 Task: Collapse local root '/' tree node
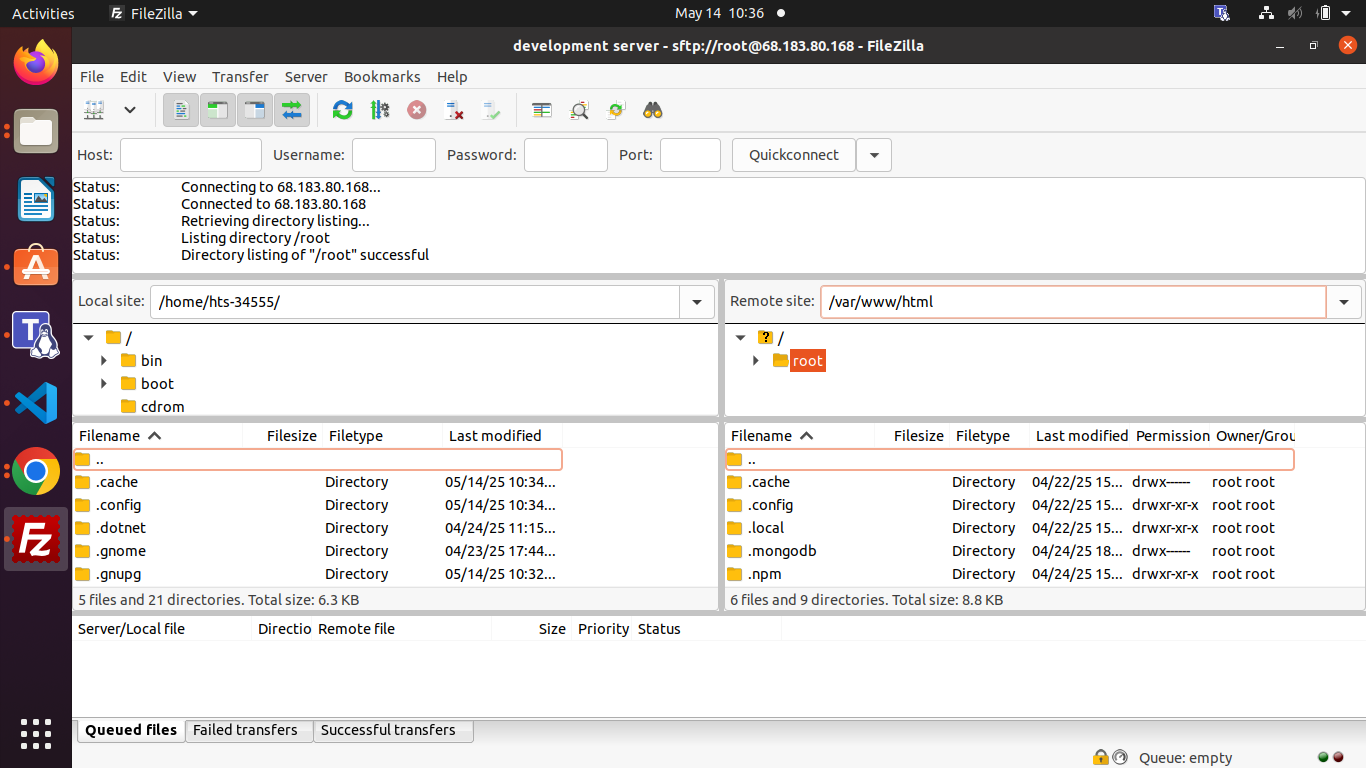coord(89,338)
